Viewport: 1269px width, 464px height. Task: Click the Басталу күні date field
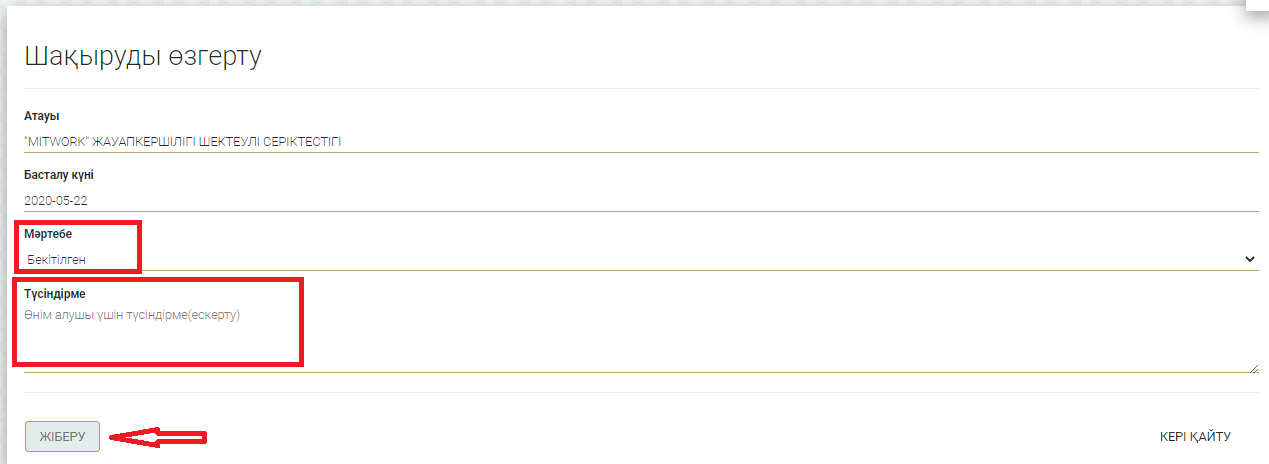click(640, 200)
